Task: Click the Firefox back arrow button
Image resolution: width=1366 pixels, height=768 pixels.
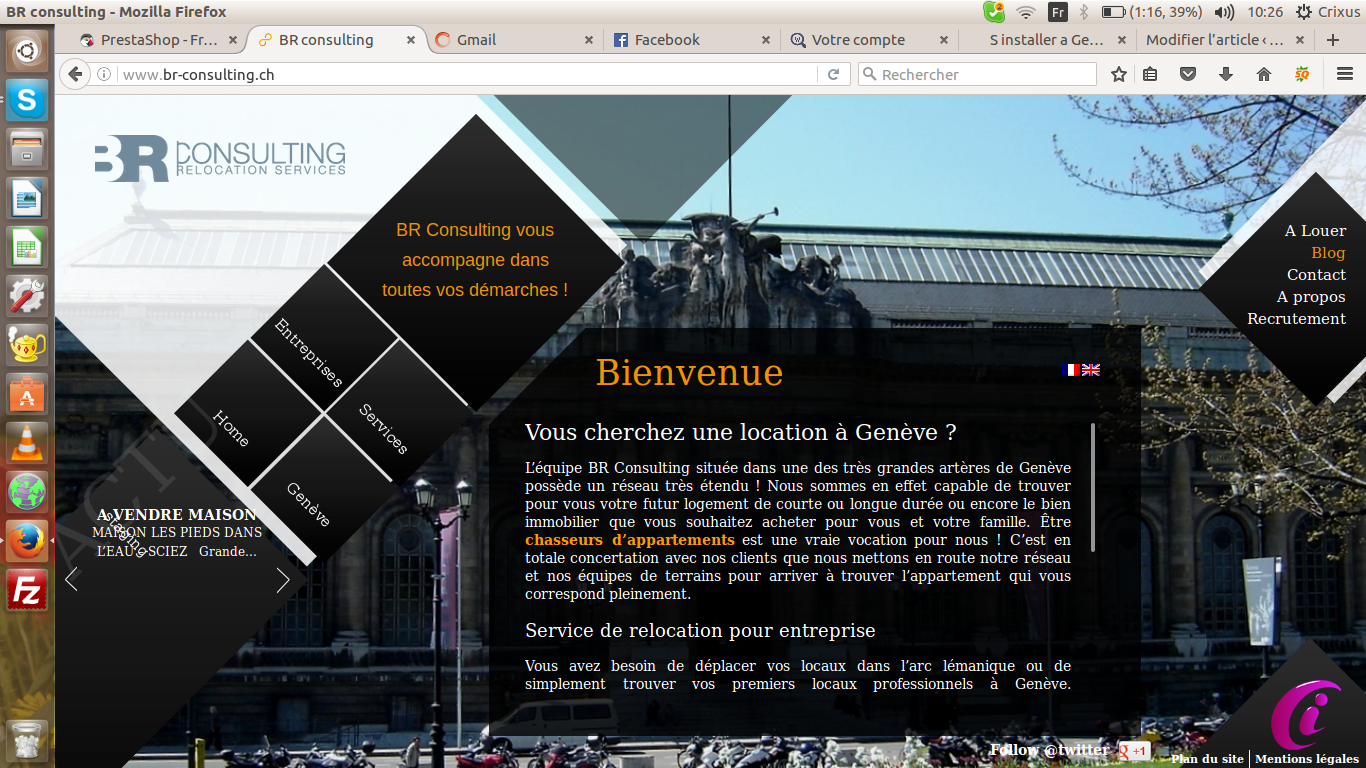Action: pyautogui.click(x=74, y=74)
